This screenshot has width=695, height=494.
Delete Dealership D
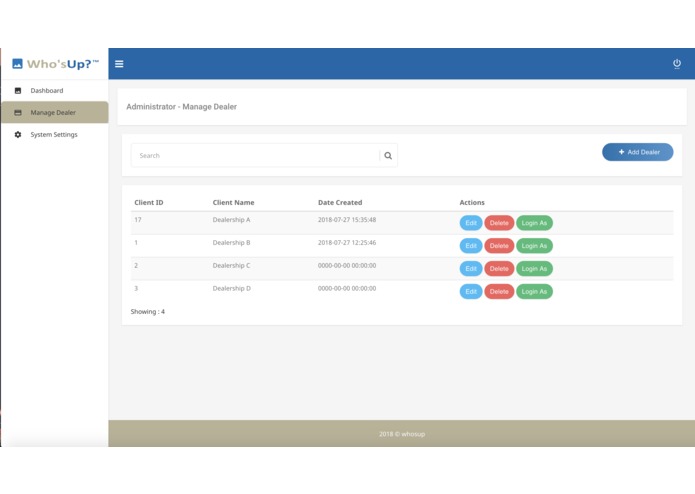tap(499, 292)
